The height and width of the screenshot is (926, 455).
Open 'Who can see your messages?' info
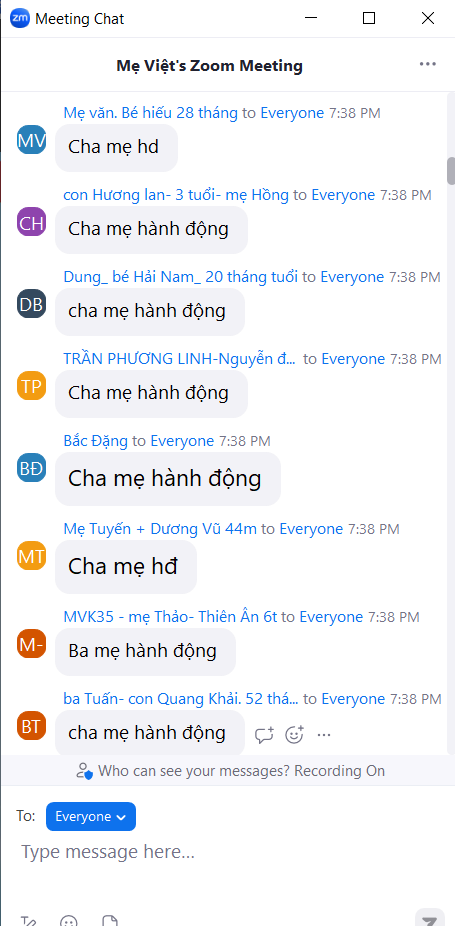[230, 771]
